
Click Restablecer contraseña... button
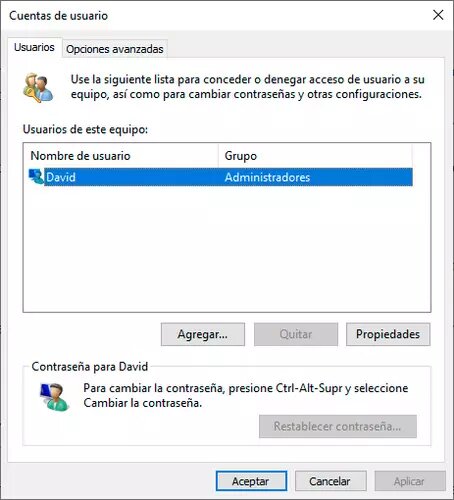pos(338,426)
